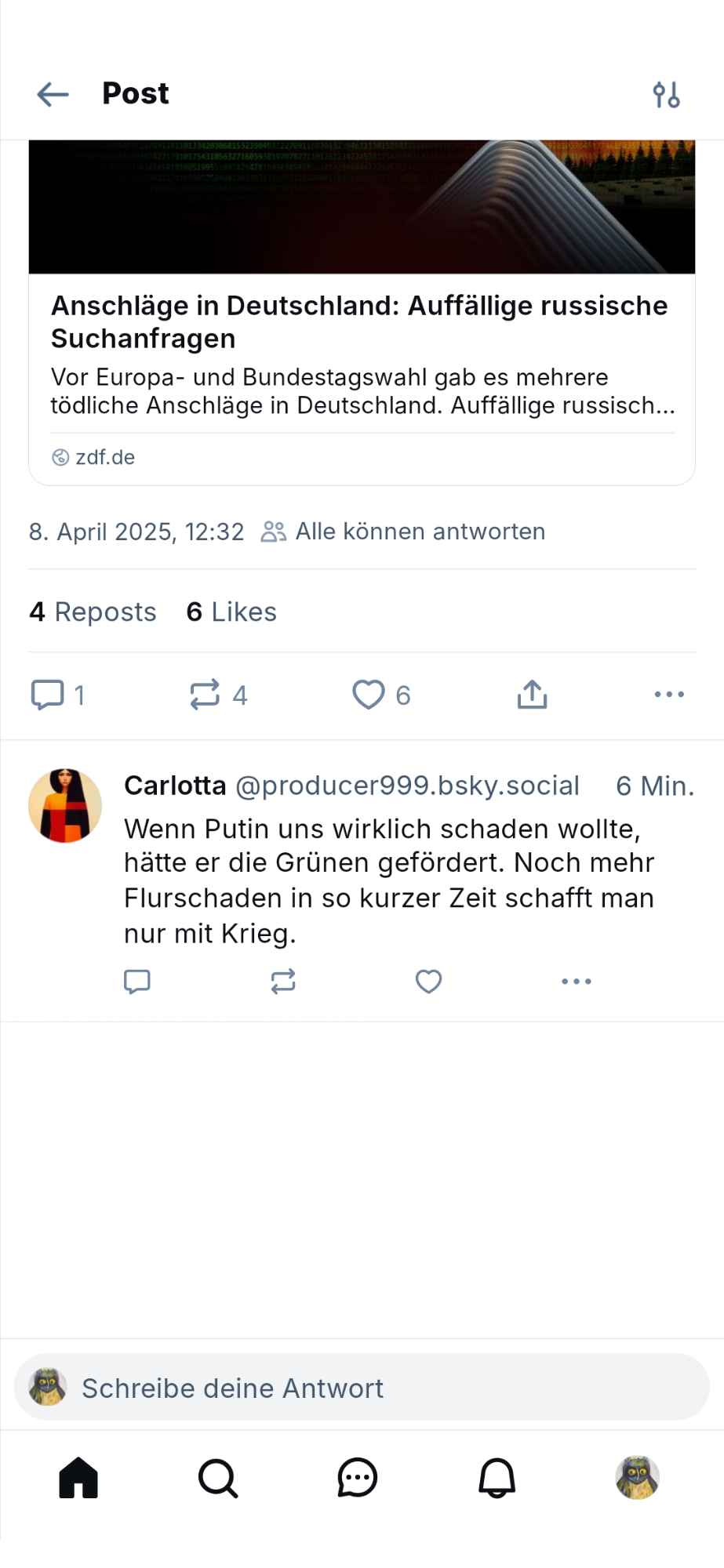This screenshot has width=724, height=1568.
Task: Open own profile avatar in navigation
Action: [x=637, y=1479]
